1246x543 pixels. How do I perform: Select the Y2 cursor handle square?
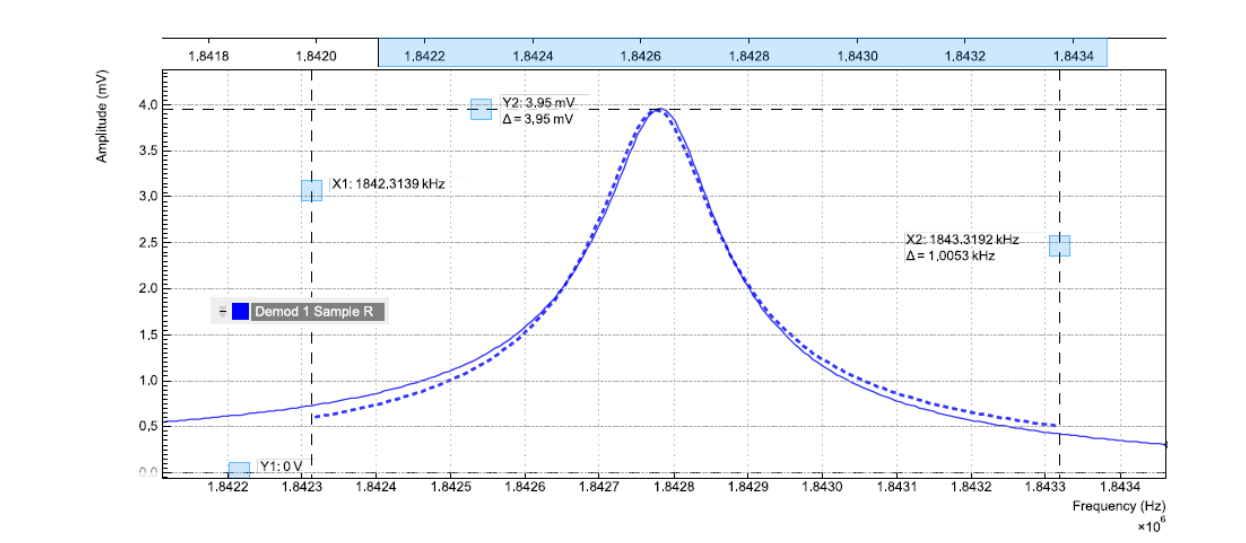[481, 109]
